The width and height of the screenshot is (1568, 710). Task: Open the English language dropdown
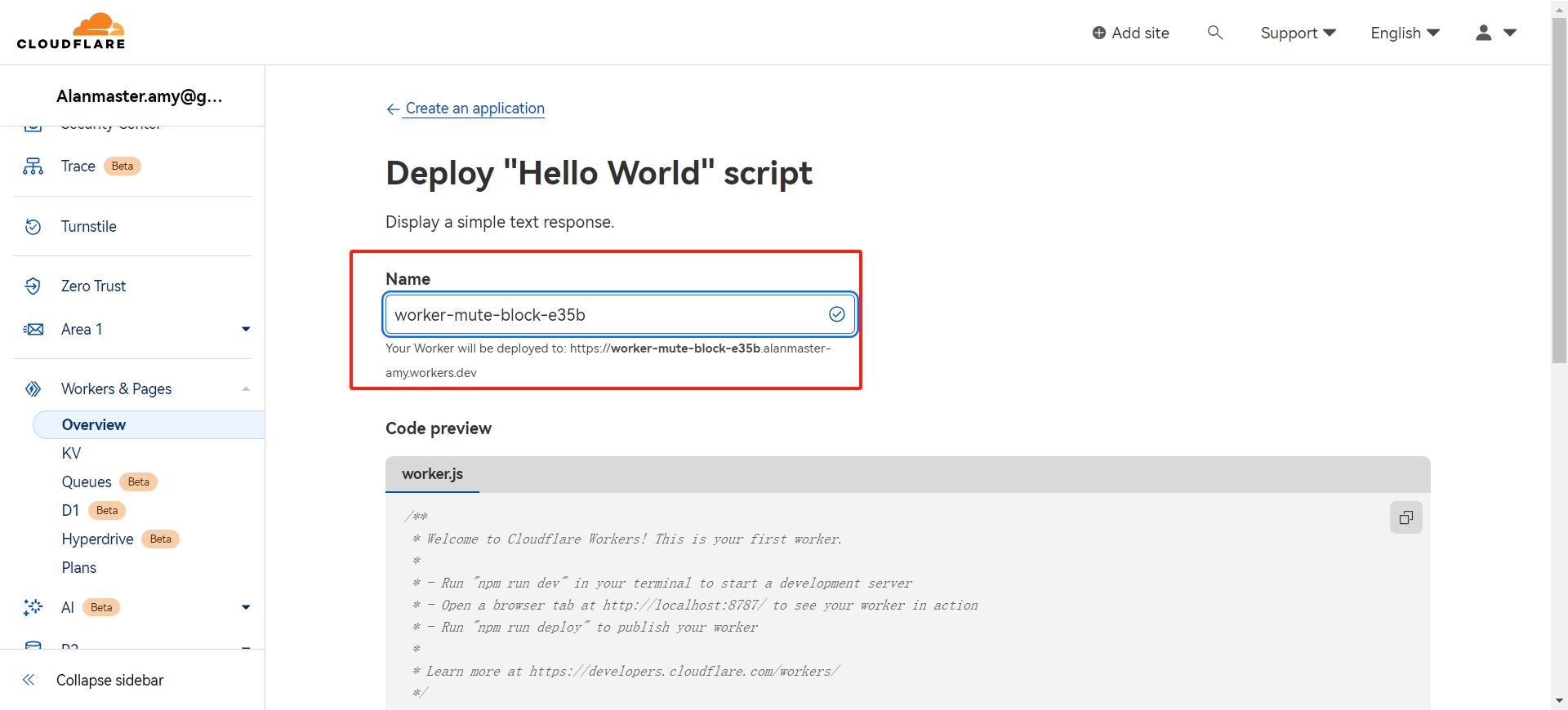pos(1405,33)
